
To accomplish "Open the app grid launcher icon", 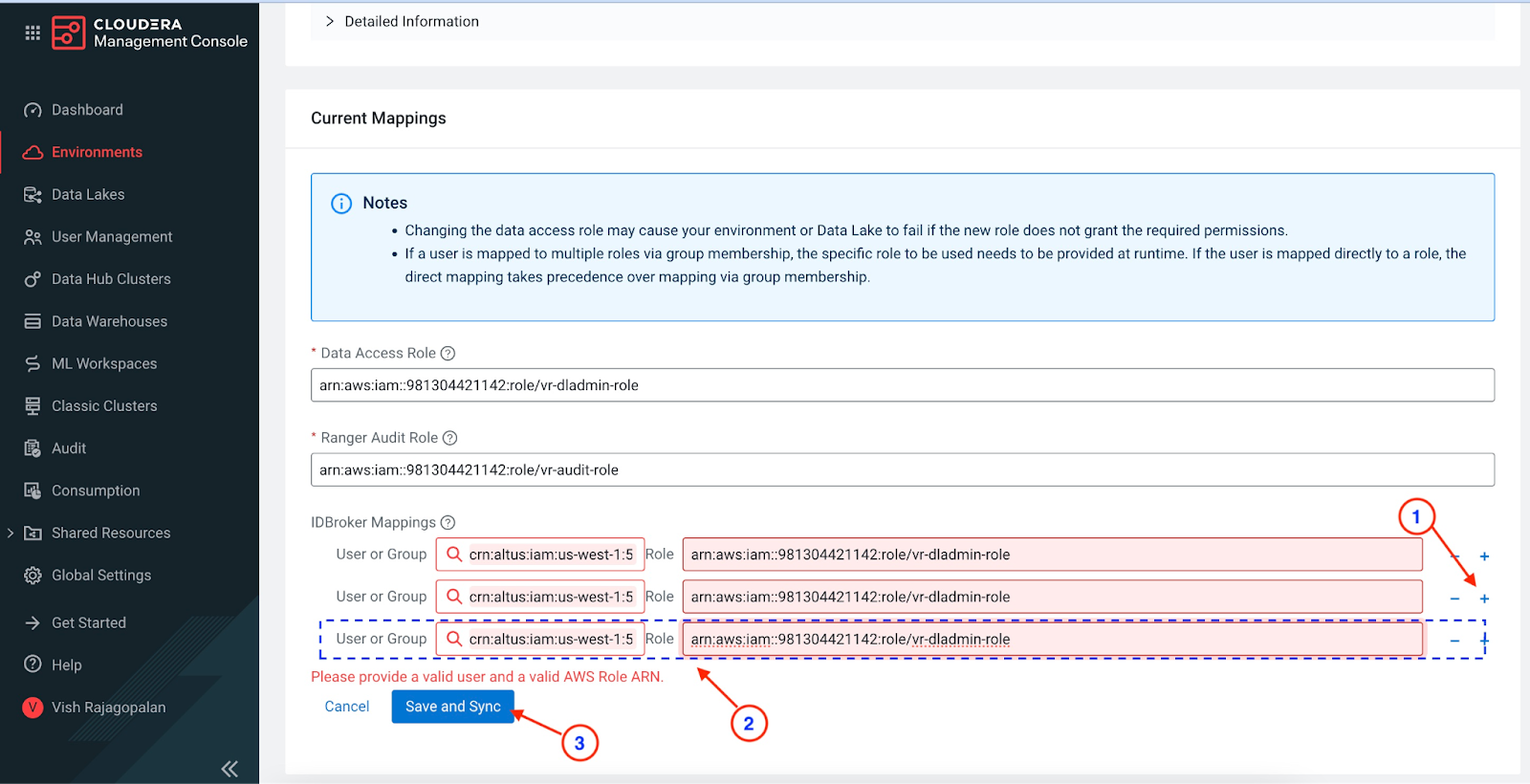I will coord(33,33).
